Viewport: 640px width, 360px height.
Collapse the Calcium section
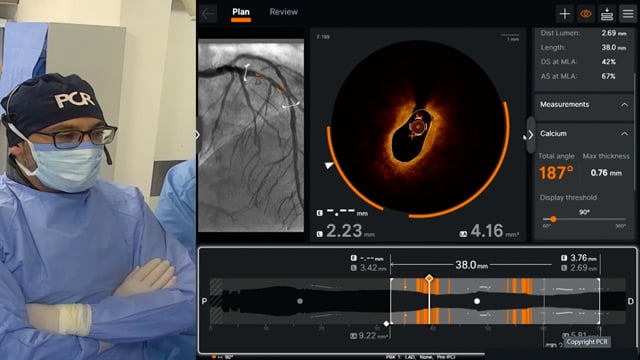pos(624,134)
